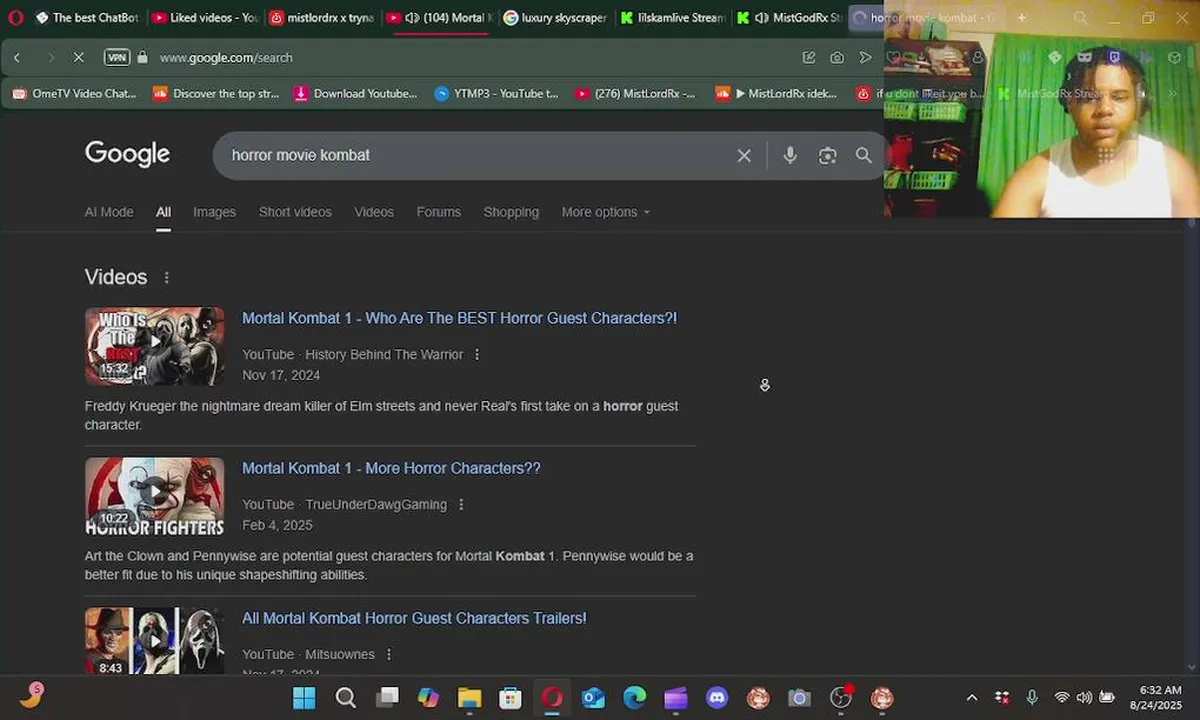Switch to AI Mode results
1200x720 pixels.
tap(109, 212)
